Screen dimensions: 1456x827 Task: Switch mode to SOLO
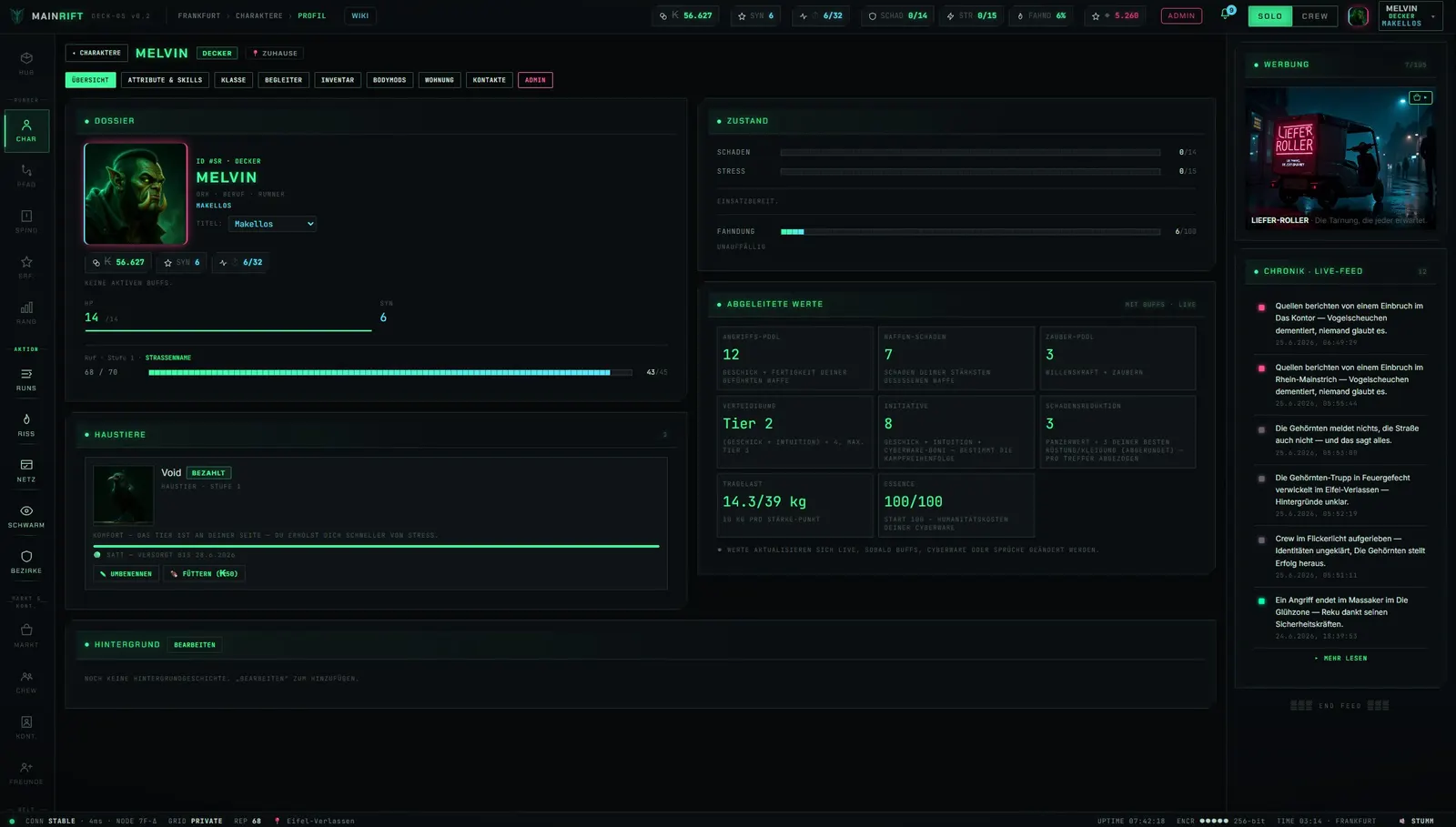1269,15
